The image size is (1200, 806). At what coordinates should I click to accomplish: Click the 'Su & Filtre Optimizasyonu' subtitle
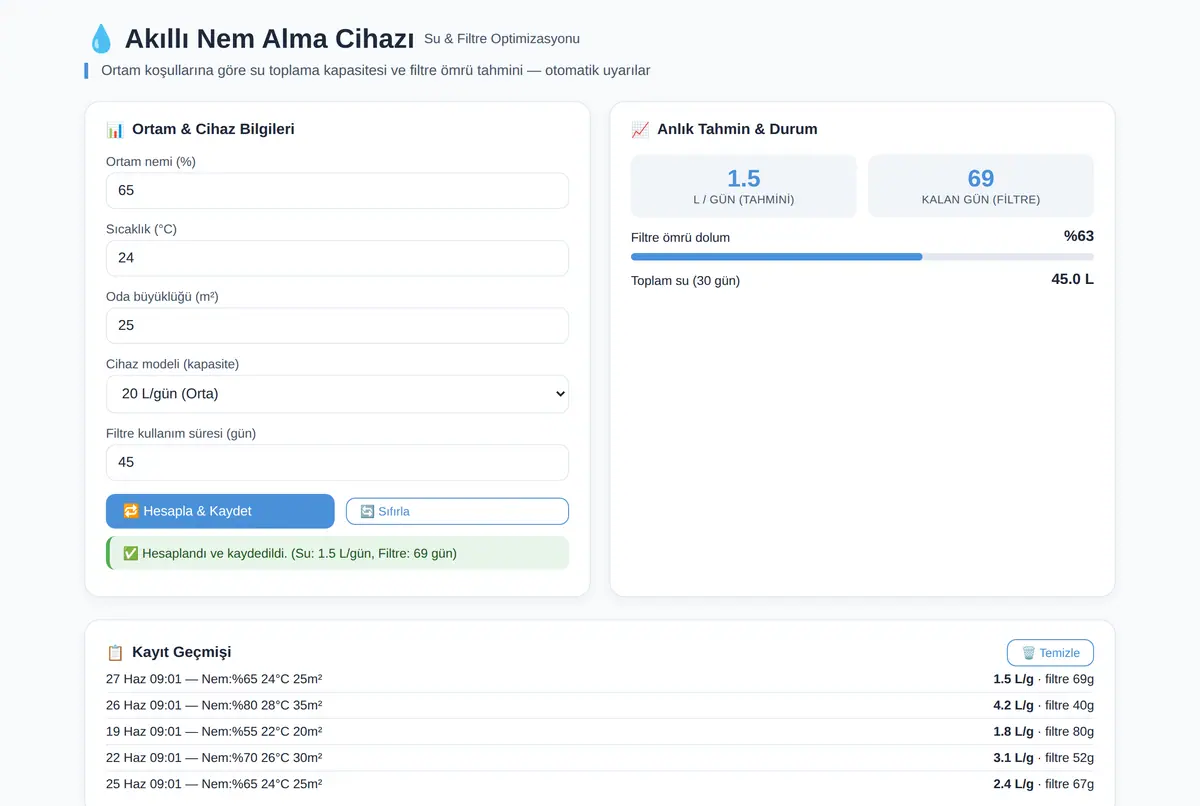click(502, 39)
